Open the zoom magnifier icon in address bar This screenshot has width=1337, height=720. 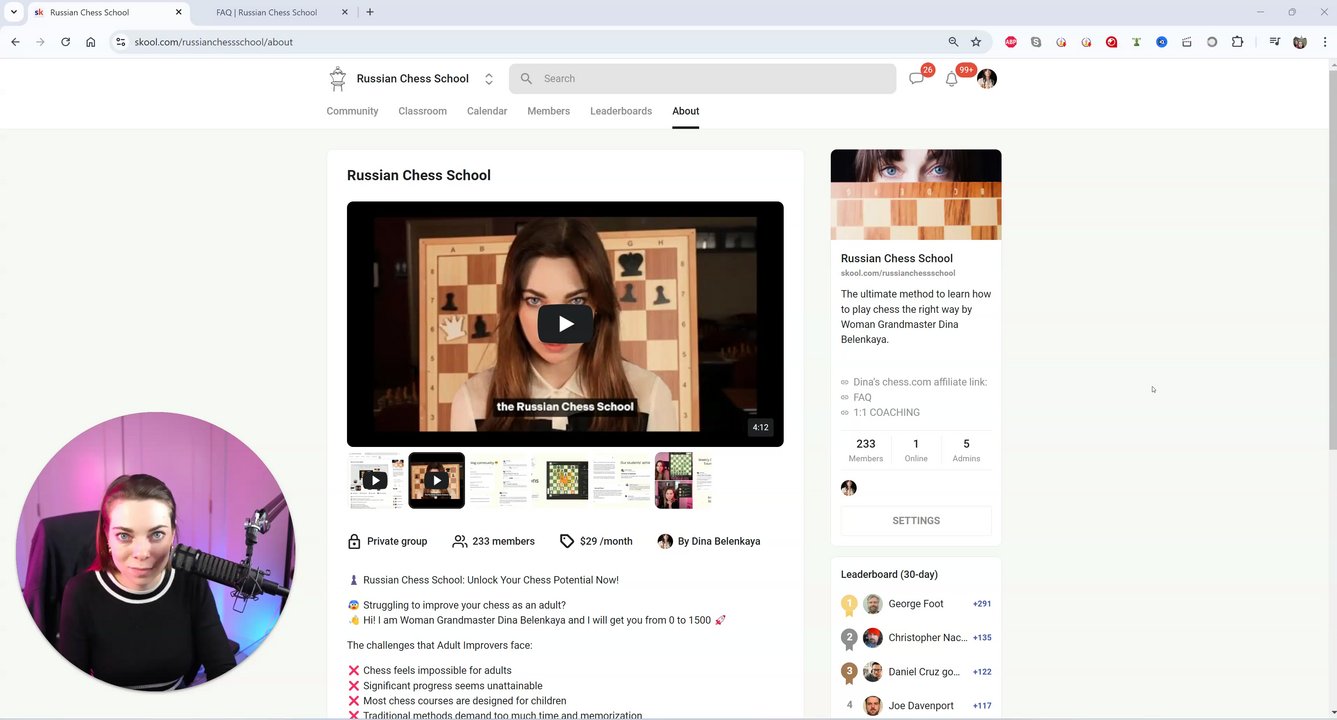point(953,42)
